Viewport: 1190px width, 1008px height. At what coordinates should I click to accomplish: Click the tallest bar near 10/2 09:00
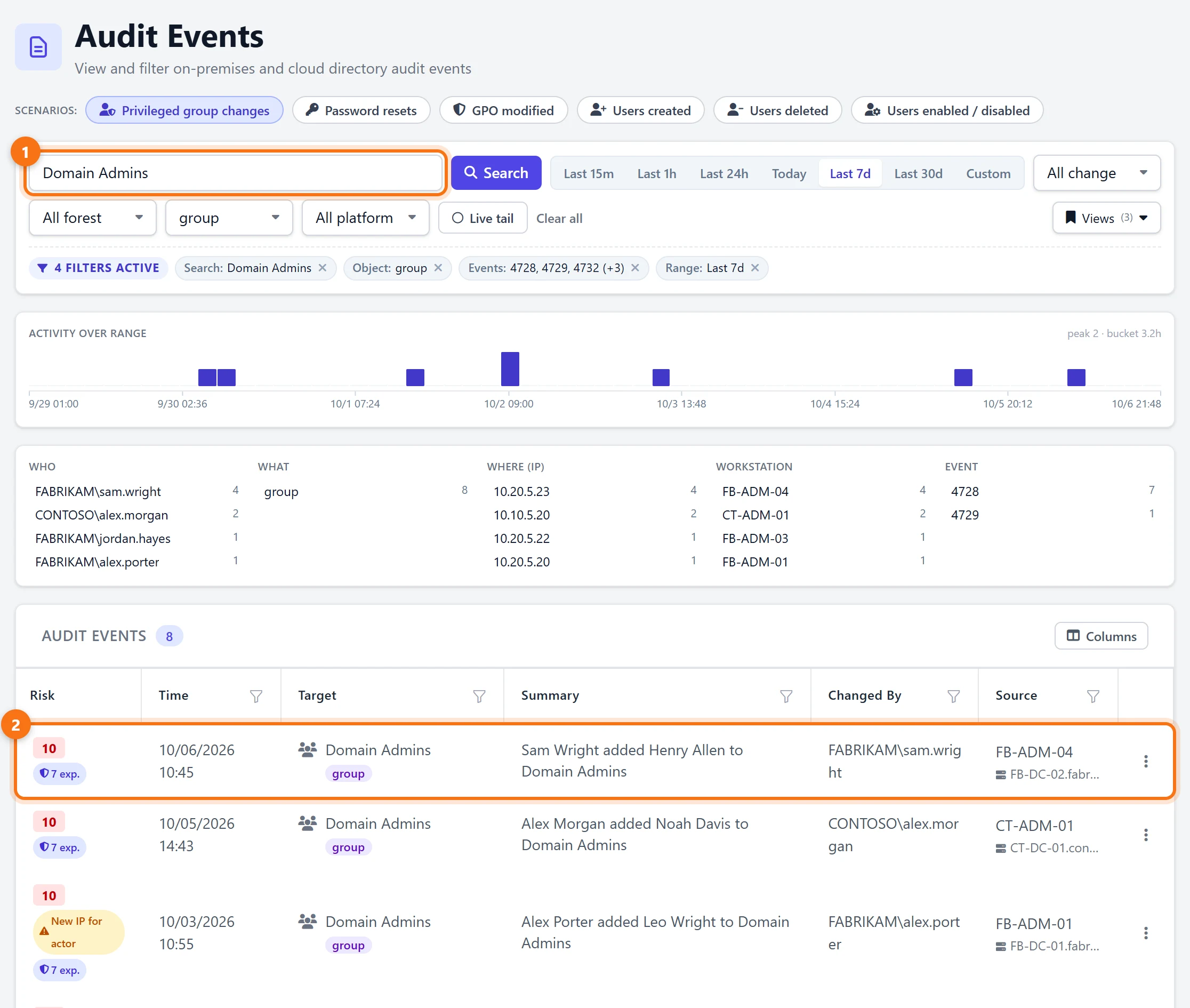point(510,369)
